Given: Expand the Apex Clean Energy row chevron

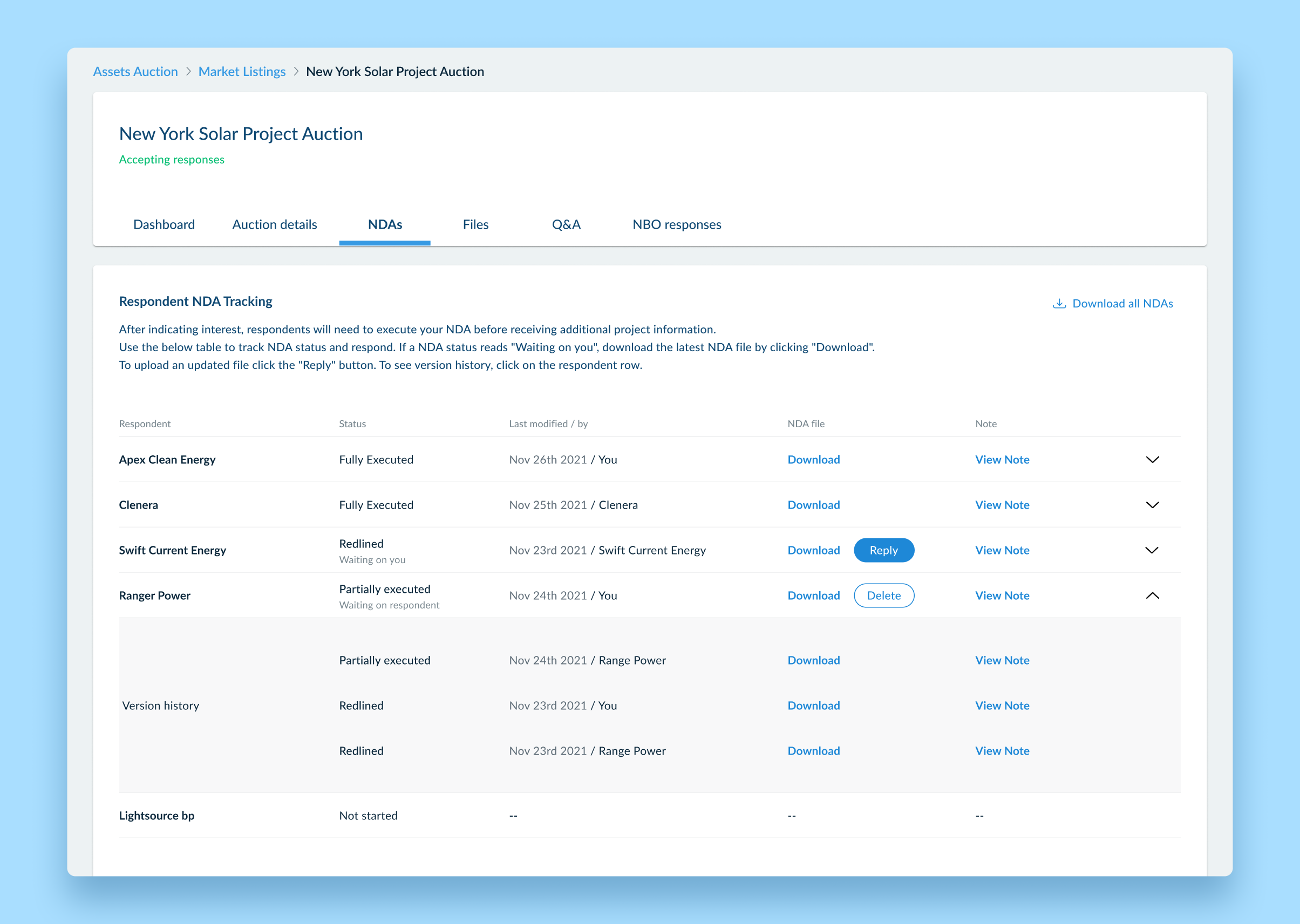Looking at the screenshot, I should [1152, 460].
